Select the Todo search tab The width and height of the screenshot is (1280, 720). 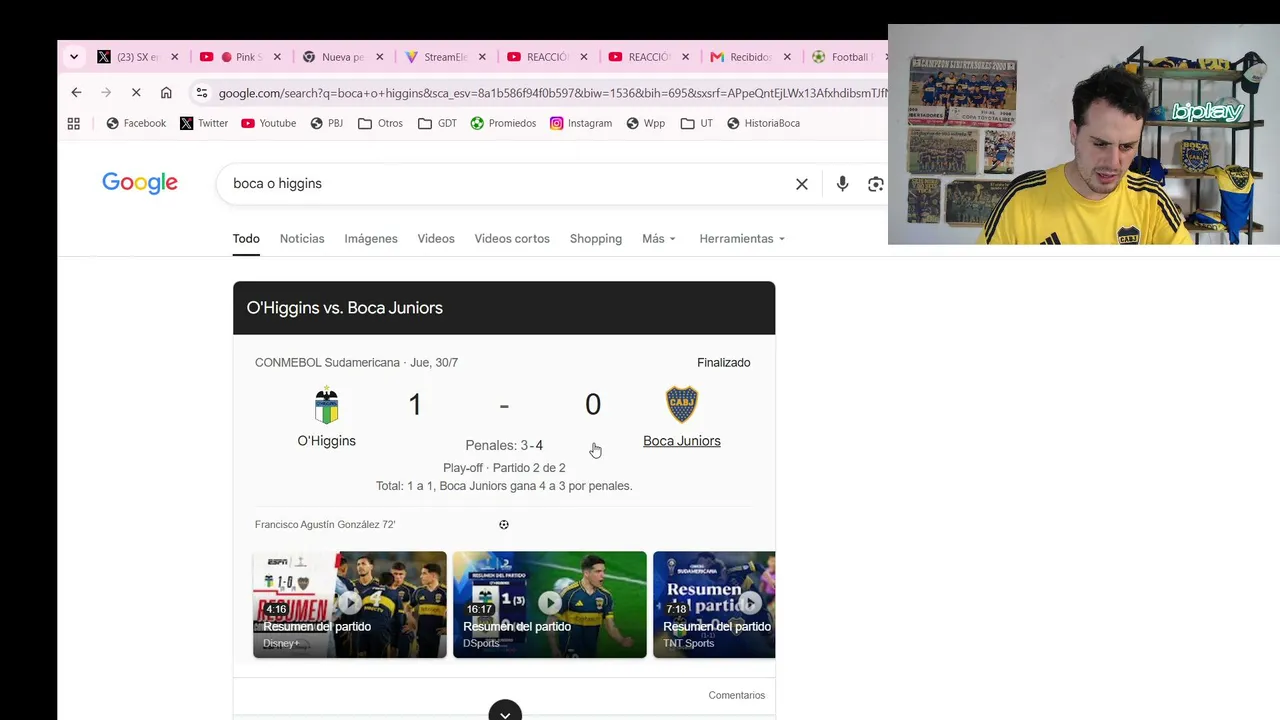pyautogui.click(x=246, y=239)
